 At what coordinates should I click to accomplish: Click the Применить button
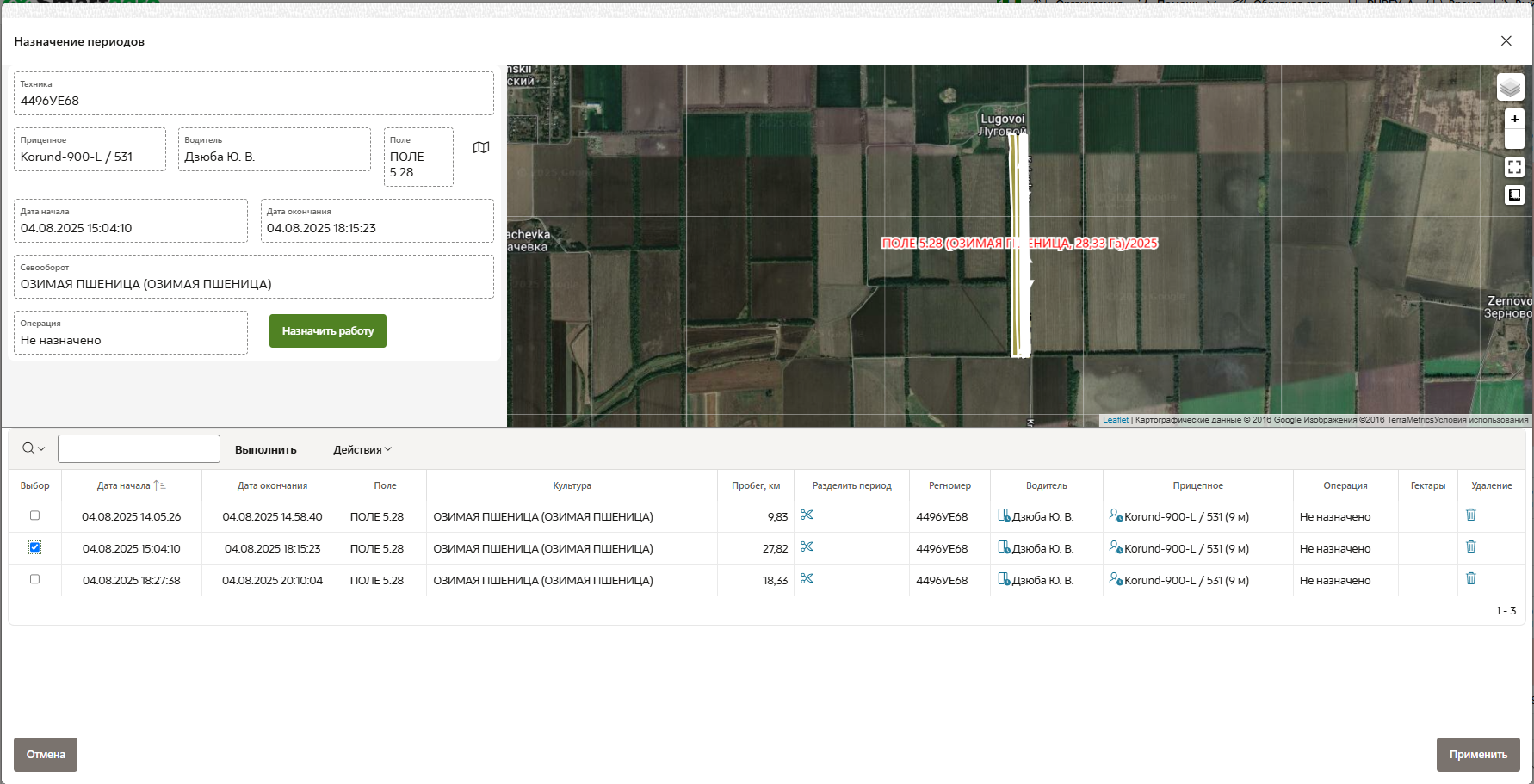point(1477,755)
